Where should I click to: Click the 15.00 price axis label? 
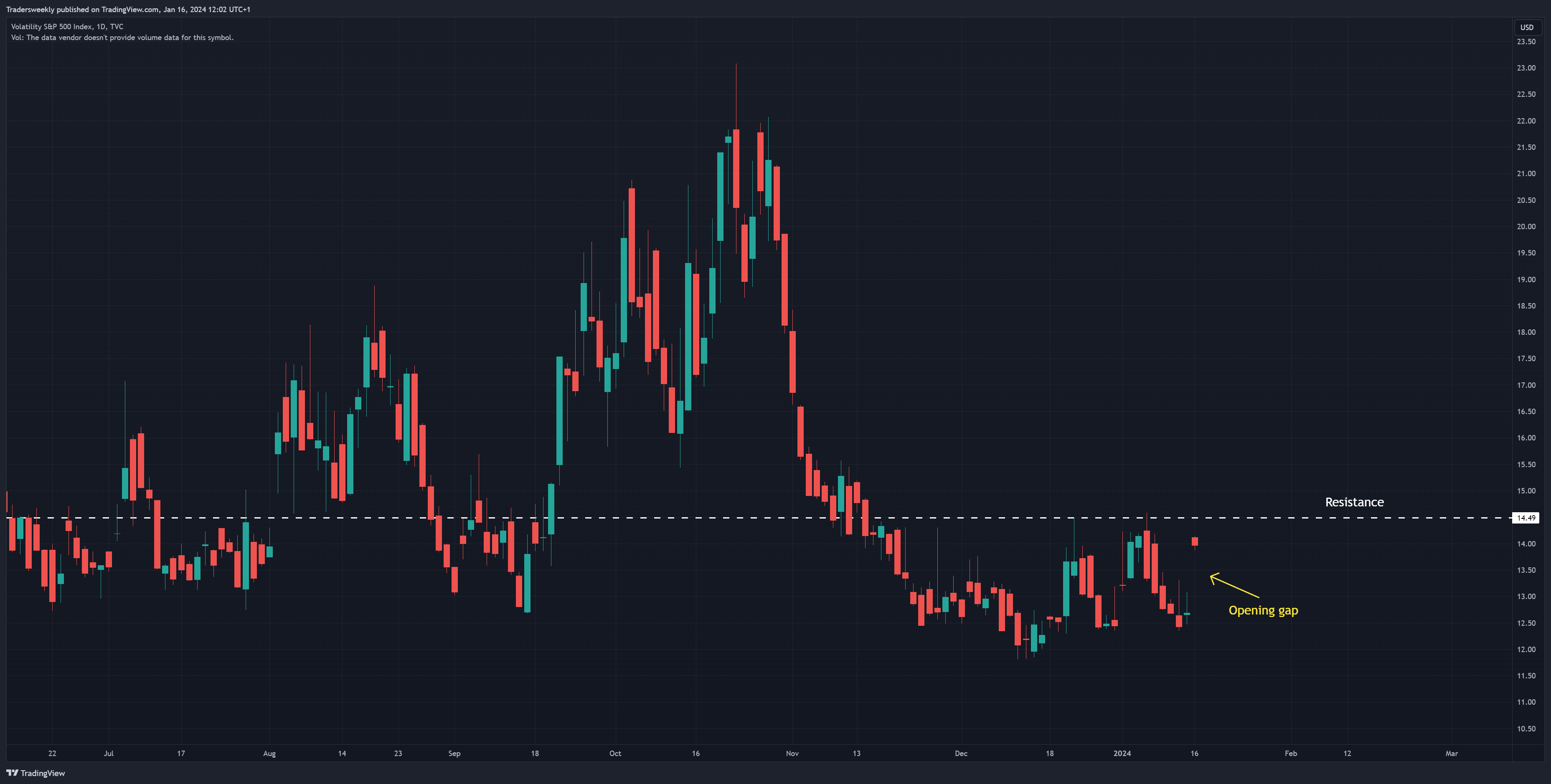[x=1526, y=491]
